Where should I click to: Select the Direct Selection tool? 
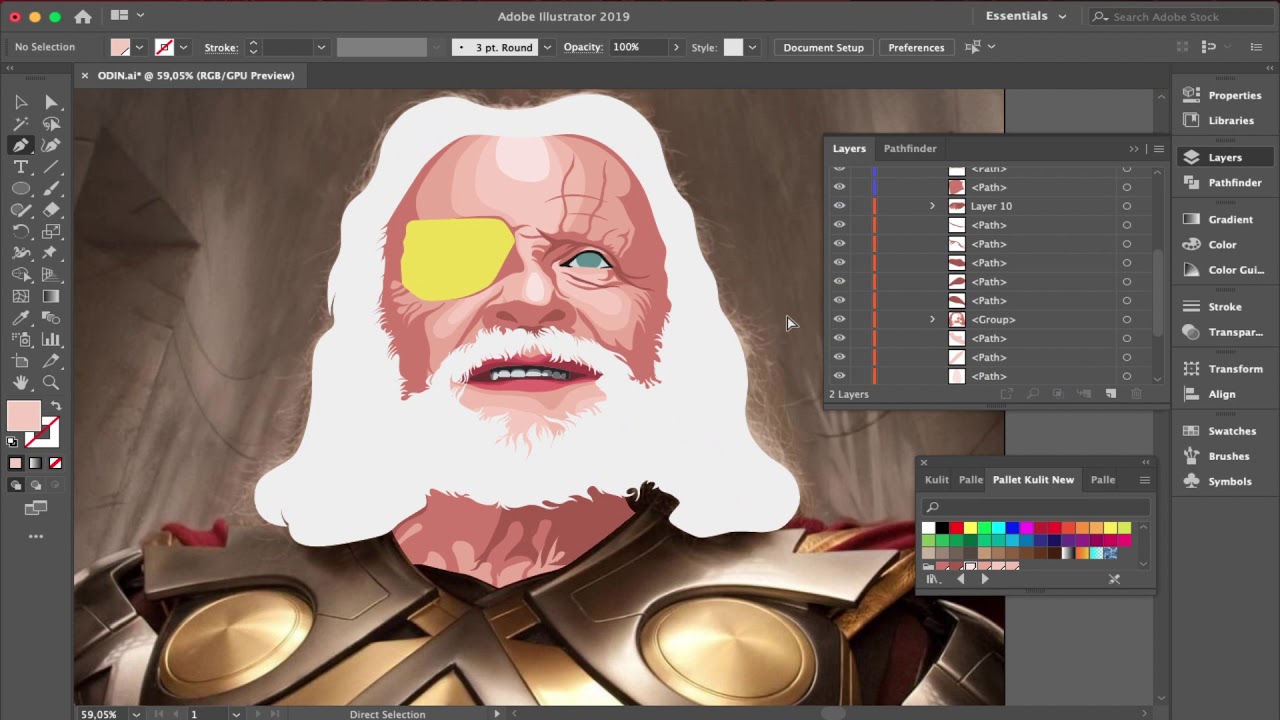(51, 102)
